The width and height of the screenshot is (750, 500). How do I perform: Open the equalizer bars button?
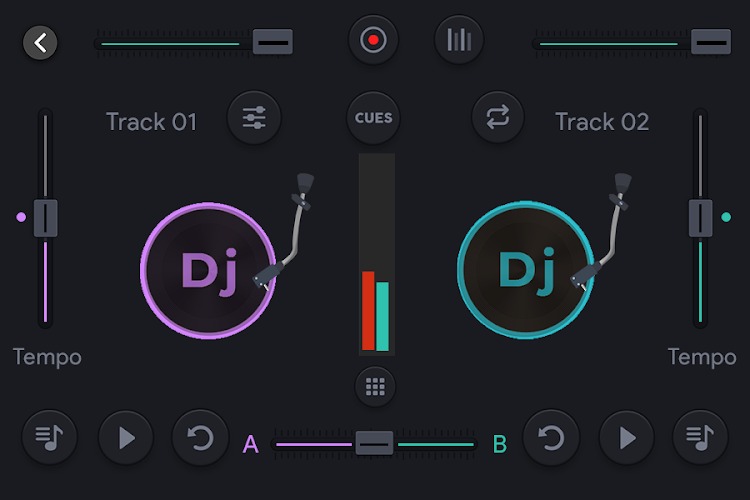[459, 40]
